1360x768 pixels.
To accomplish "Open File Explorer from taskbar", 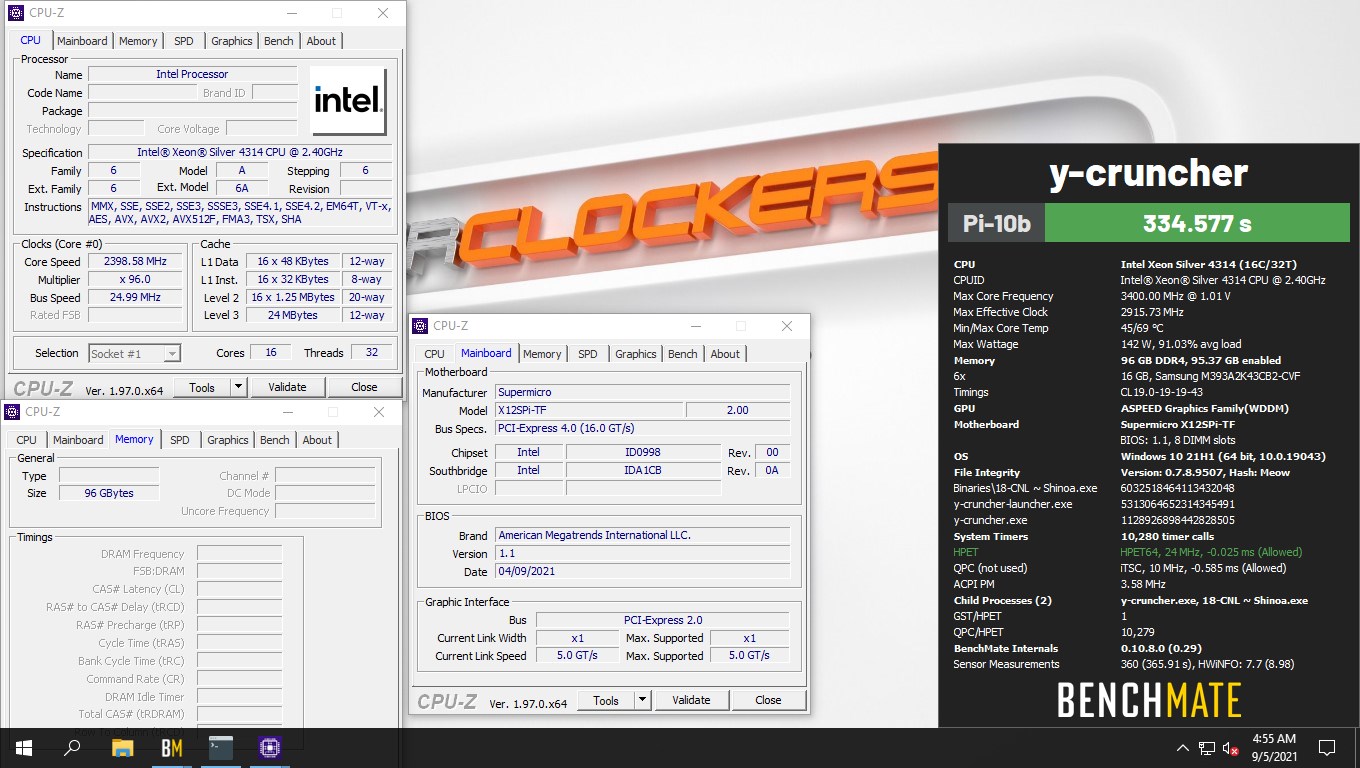I will (x=122, y=747).
